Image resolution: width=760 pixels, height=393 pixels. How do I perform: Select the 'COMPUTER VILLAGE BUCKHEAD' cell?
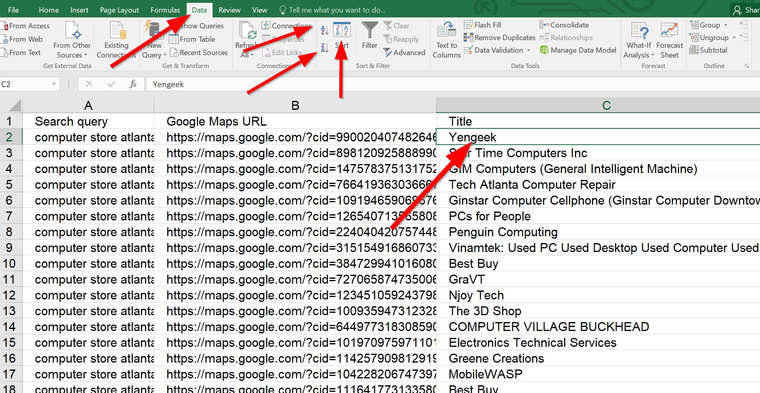[598, 327]
